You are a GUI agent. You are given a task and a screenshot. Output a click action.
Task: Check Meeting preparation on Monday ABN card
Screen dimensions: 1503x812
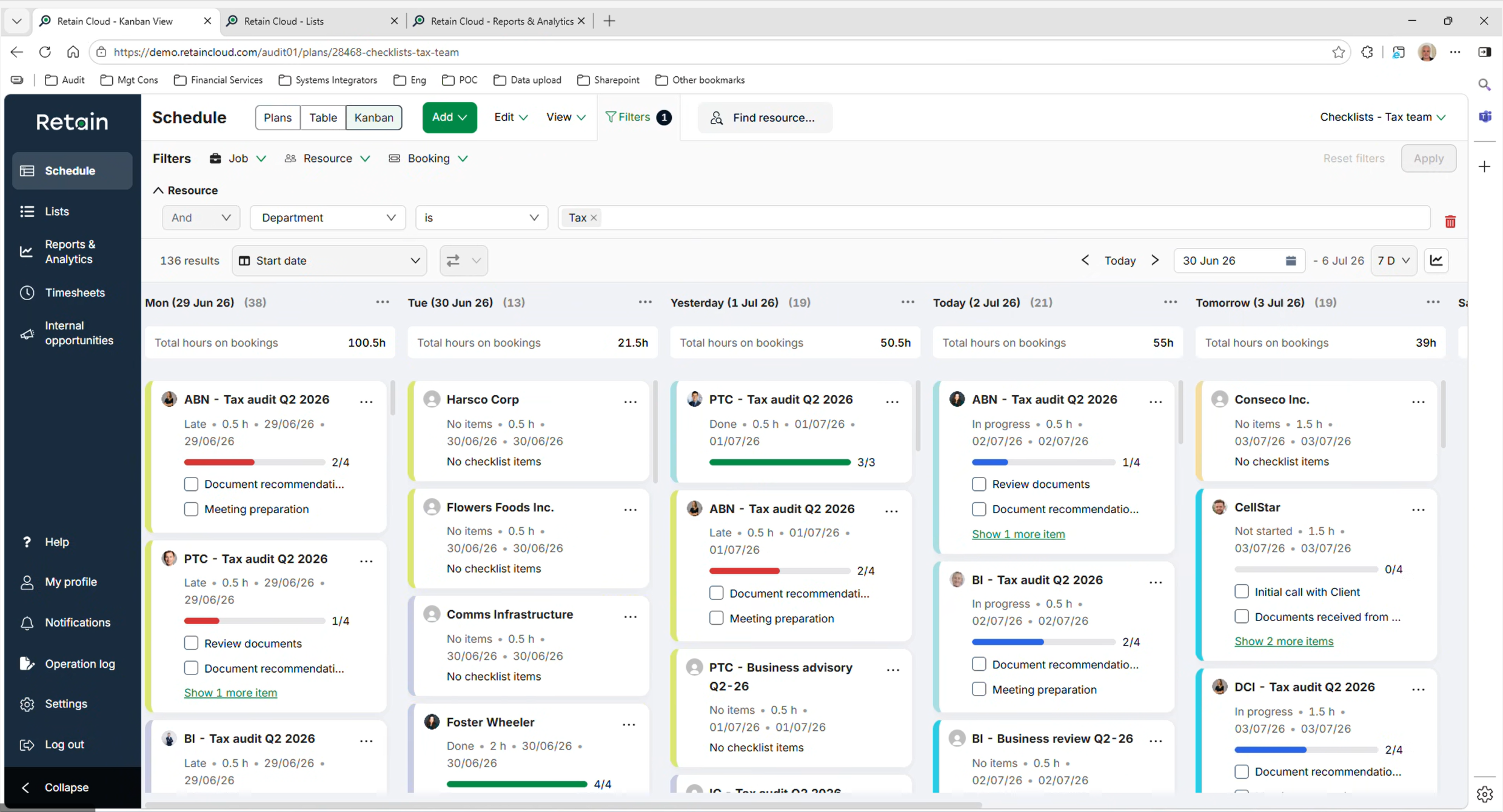[x=191, y=509]
